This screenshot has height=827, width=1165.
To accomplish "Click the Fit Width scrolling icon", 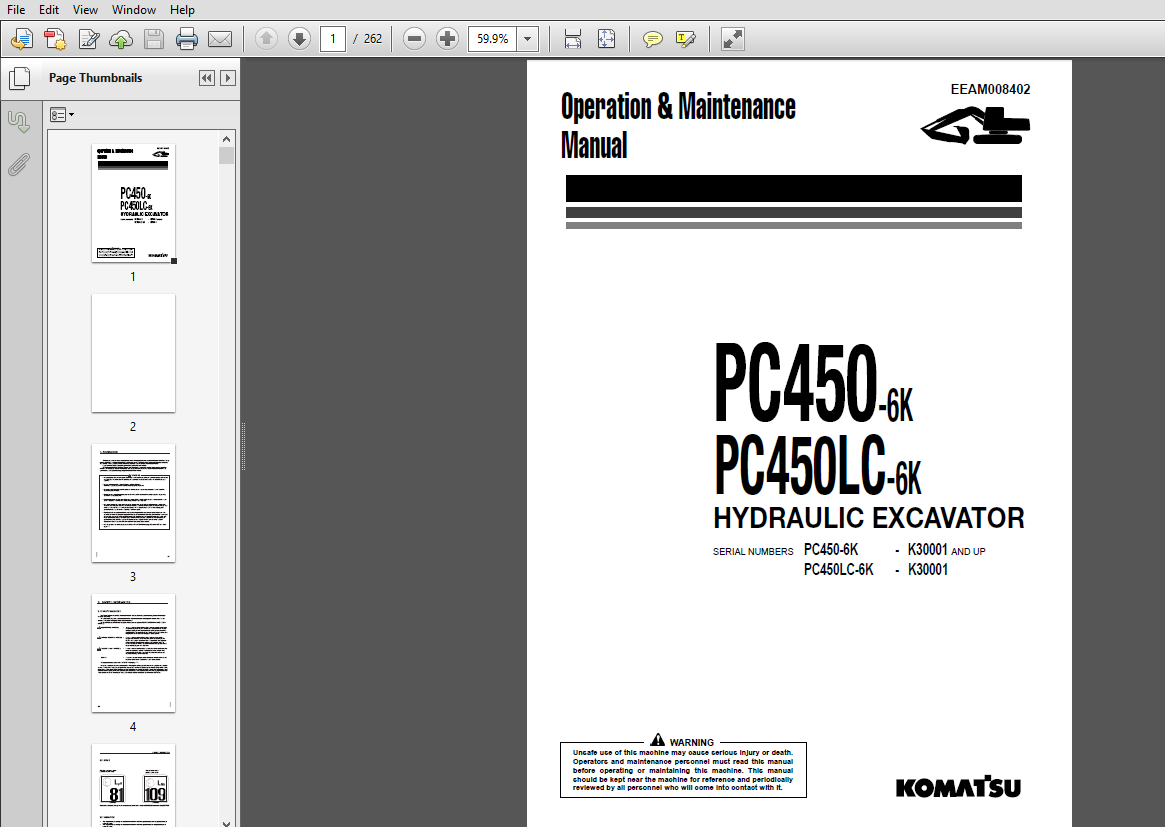I will click(573, 39).
